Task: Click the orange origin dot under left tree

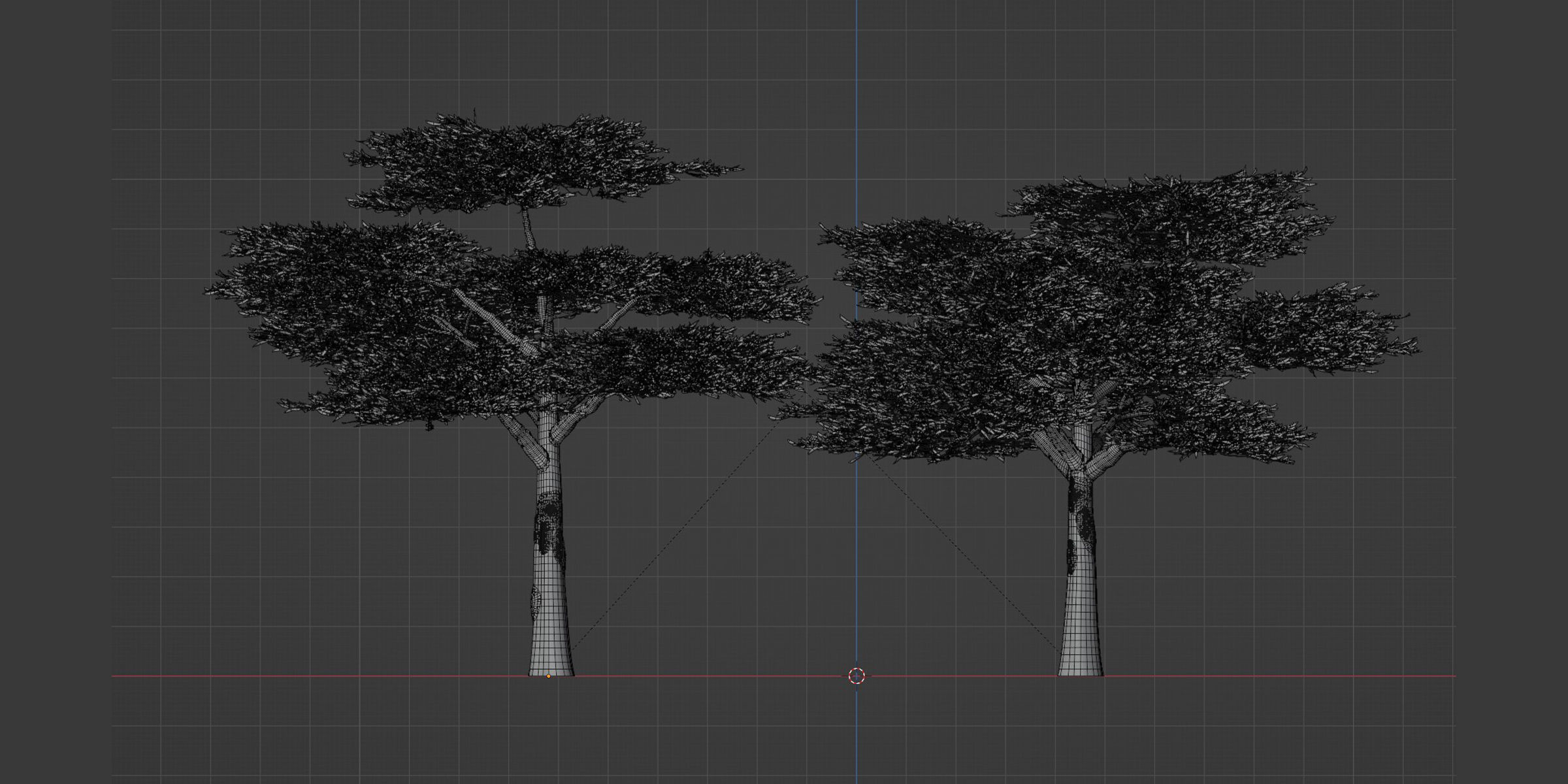Action: tap(548, 676)
